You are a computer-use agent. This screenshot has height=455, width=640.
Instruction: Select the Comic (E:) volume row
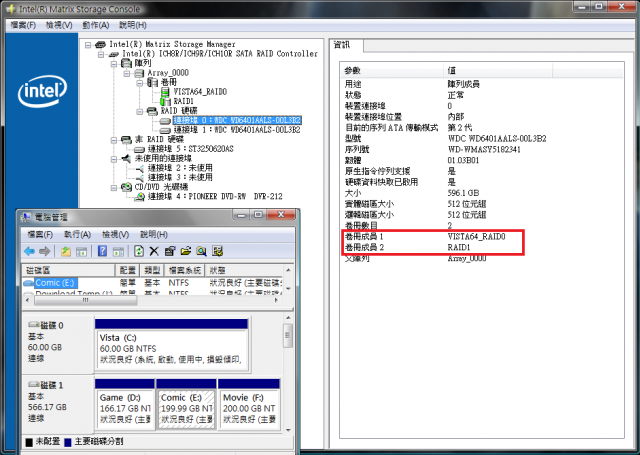tap(152, 283)
